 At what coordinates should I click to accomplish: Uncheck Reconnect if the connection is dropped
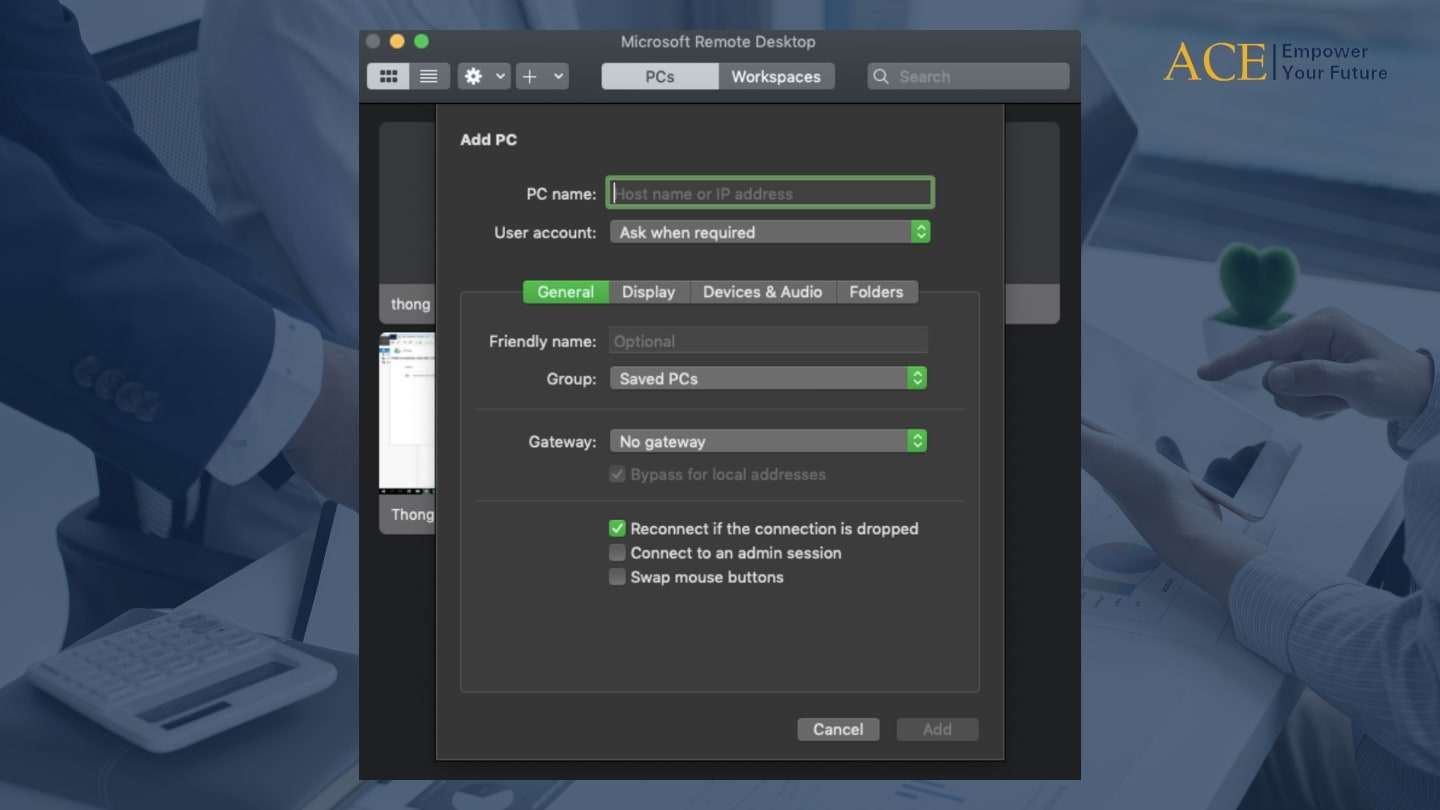(x=617, y=528)
